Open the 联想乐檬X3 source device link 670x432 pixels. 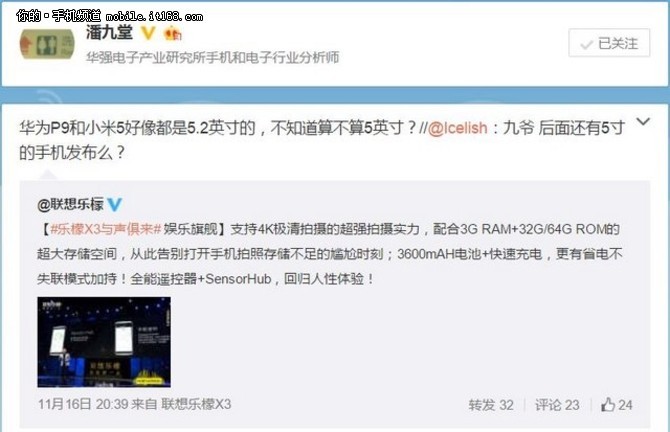point(196,404)
